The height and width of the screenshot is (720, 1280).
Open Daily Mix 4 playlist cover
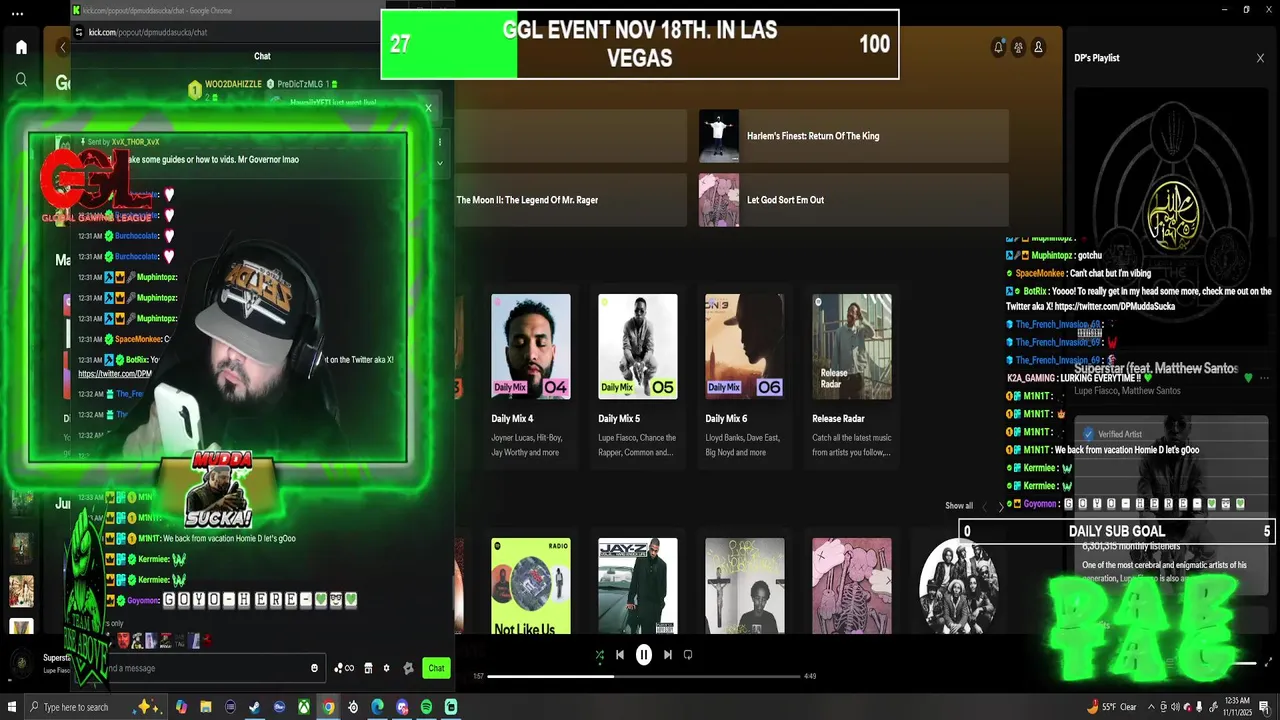(x=531, y=346)
